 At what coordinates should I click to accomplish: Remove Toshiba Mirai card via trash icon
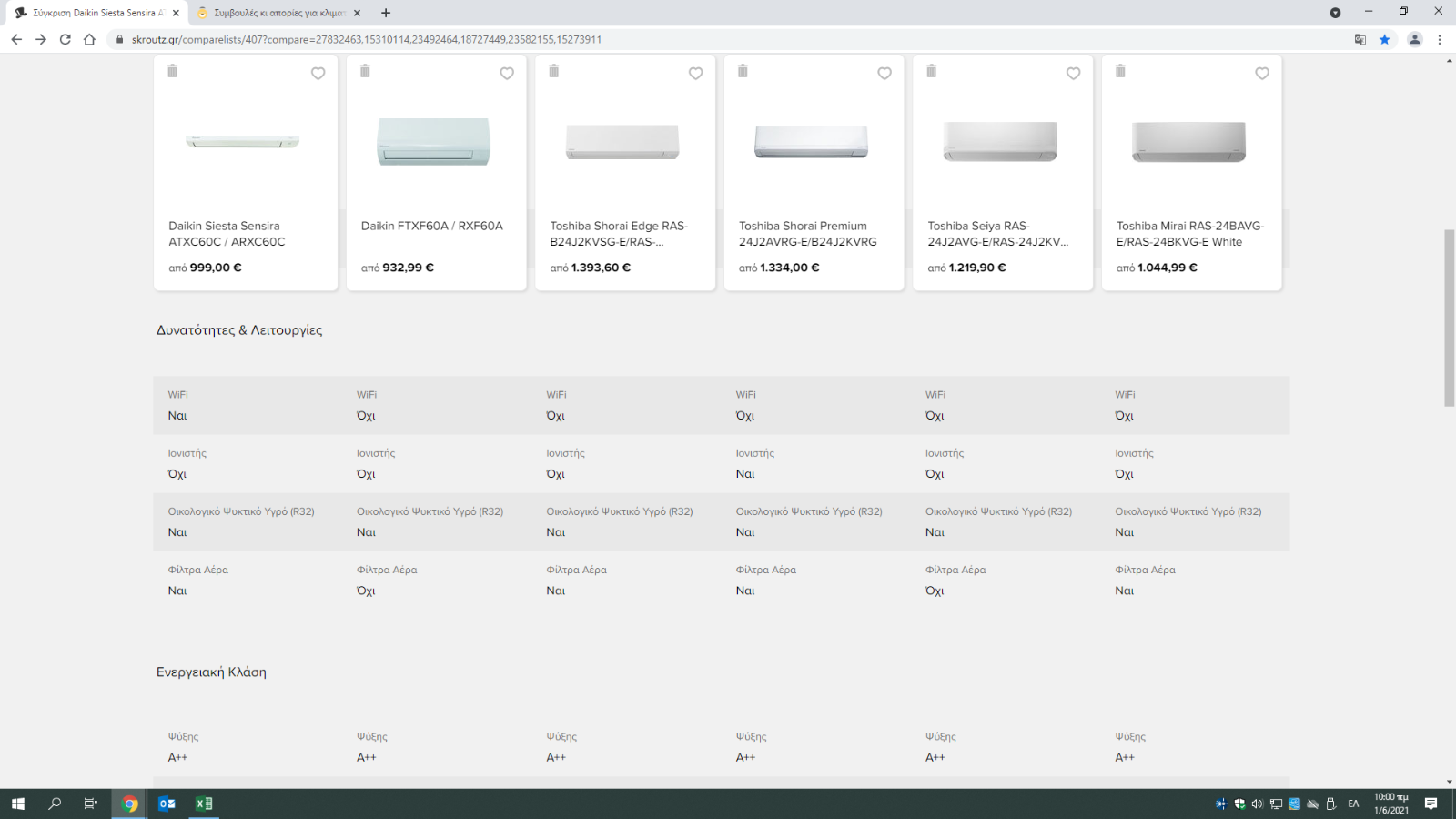click(1120, 71)
